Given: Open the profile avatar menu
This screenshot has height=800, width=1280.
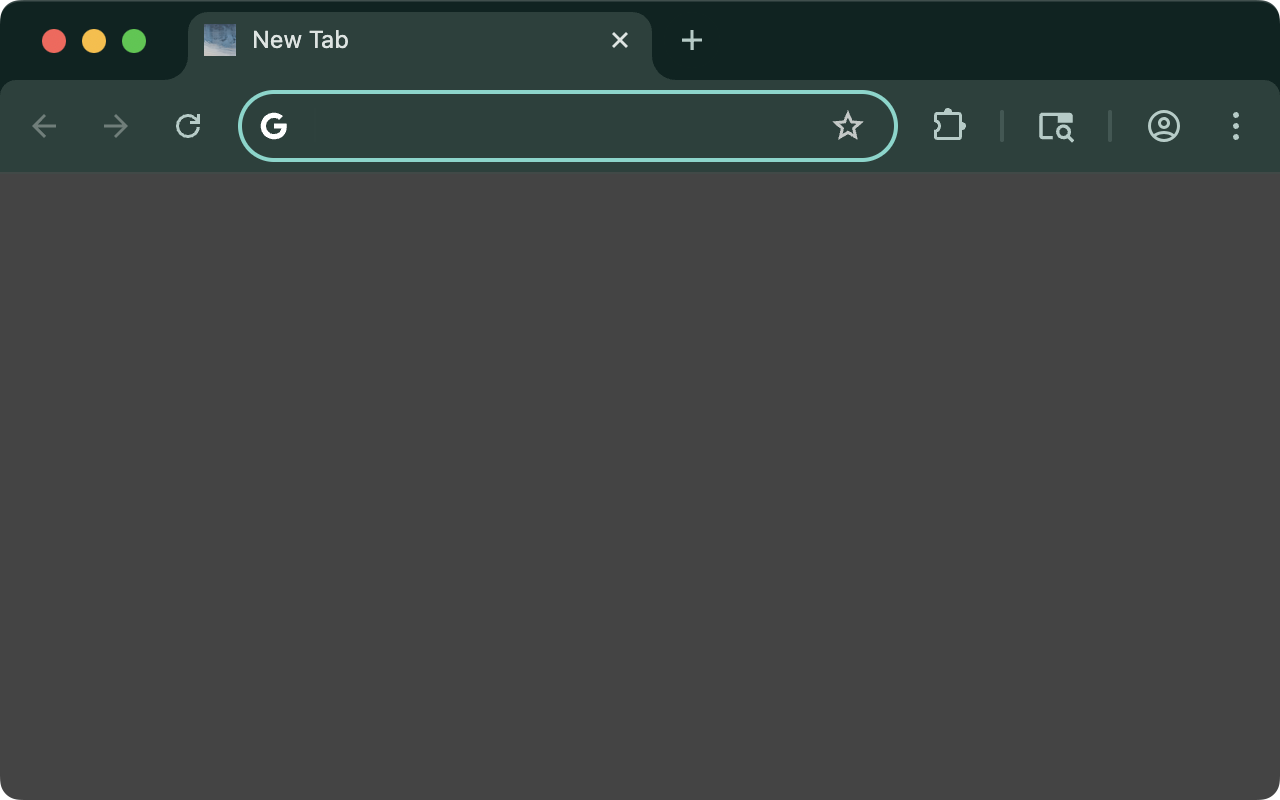Looking at the screenshot, I should (1163, 126).
